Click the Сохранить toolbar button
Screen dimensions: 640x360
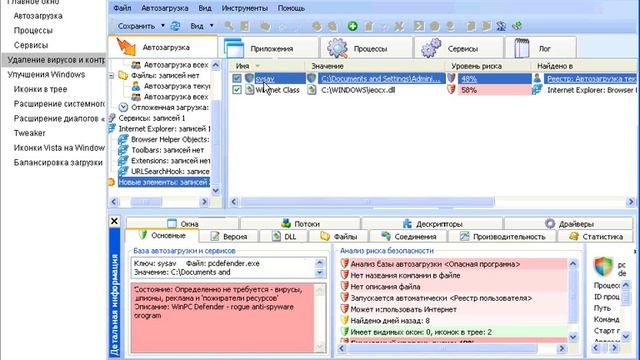(136, 26)
